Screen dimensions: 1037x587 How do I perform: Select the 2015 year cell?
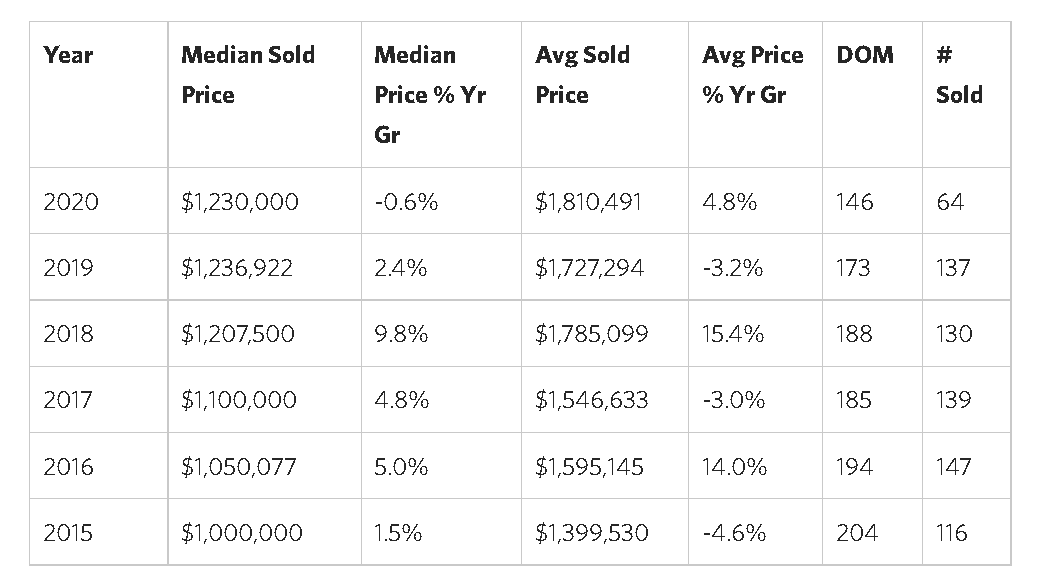[70, 533]
